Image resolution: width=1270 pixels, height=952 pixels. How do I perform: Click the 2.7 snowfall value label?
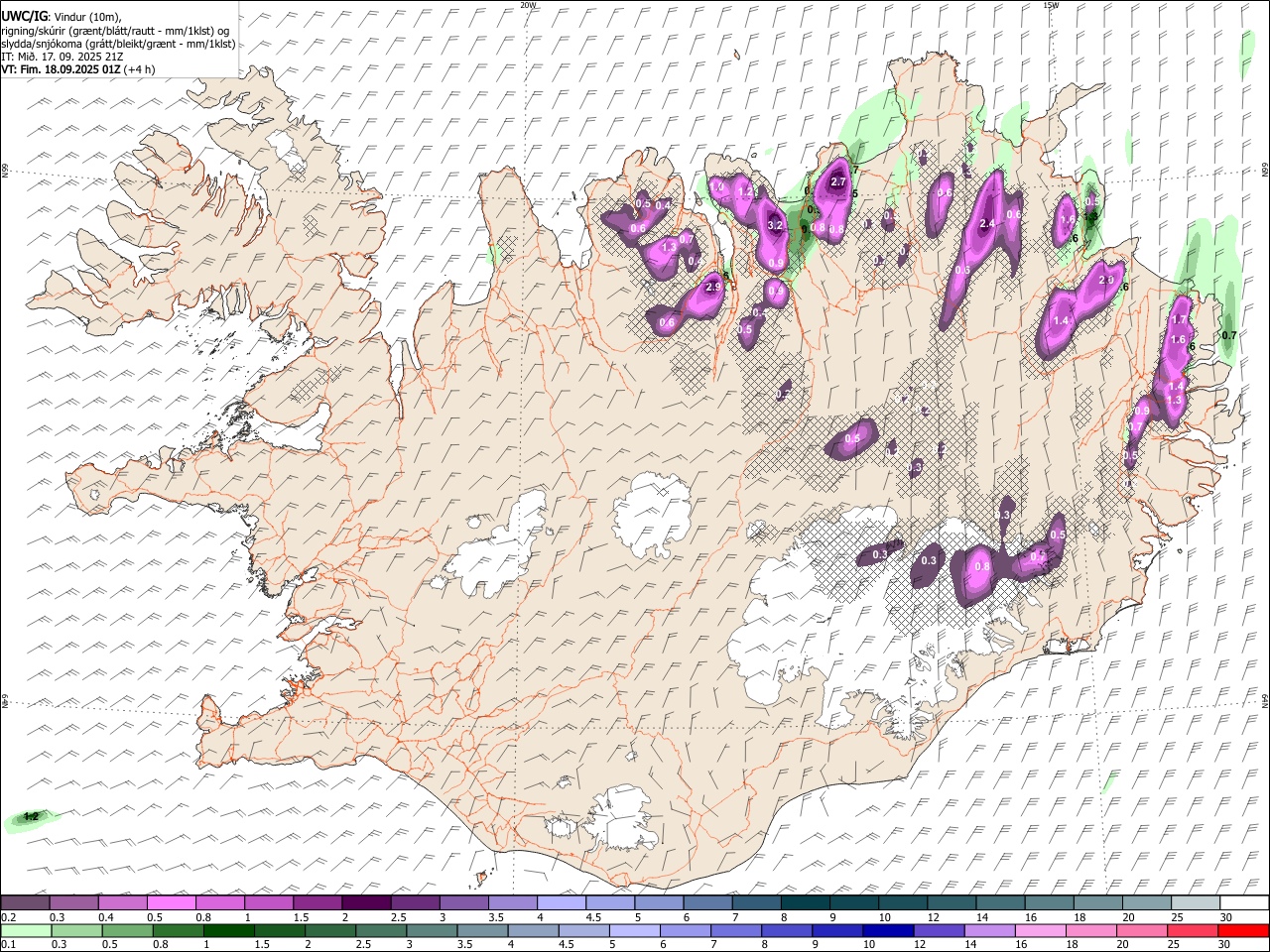837,181
